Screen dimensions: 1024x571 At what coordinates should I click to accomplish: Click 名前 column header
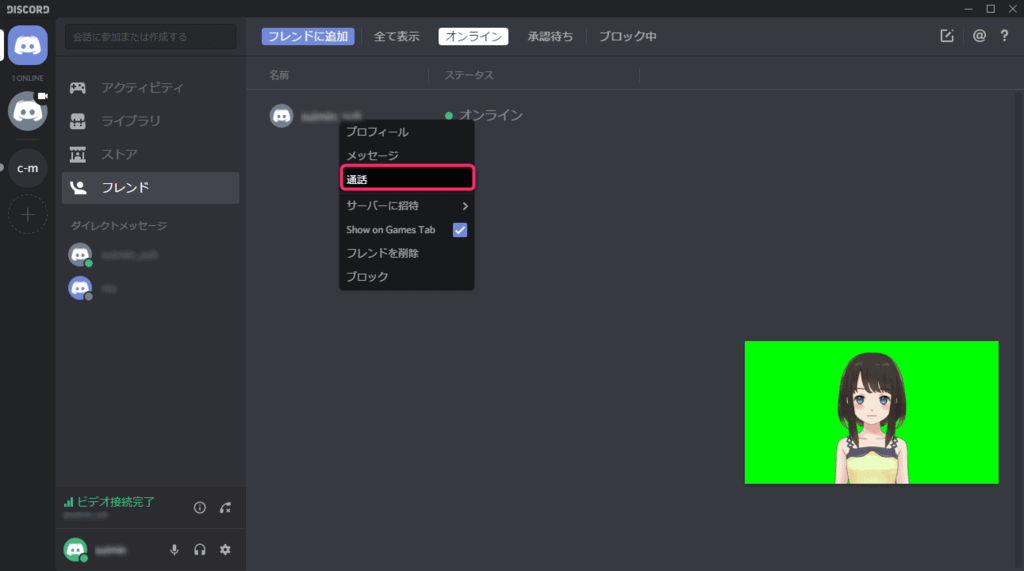coord(279,75)
